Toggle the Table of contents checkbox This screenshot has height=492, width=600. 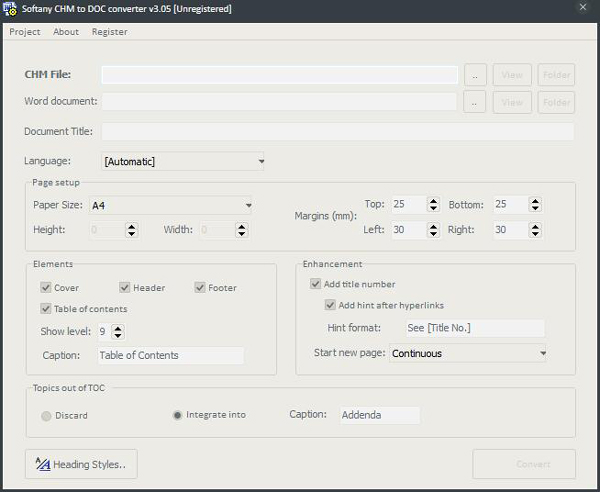[x=46, y=308]
